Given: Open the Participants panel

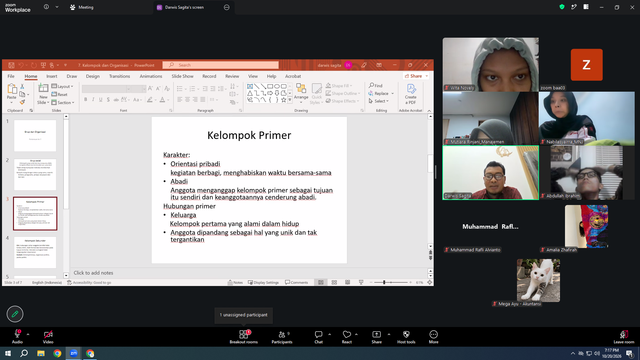Looking at the screenshot, I should [282, 336].
